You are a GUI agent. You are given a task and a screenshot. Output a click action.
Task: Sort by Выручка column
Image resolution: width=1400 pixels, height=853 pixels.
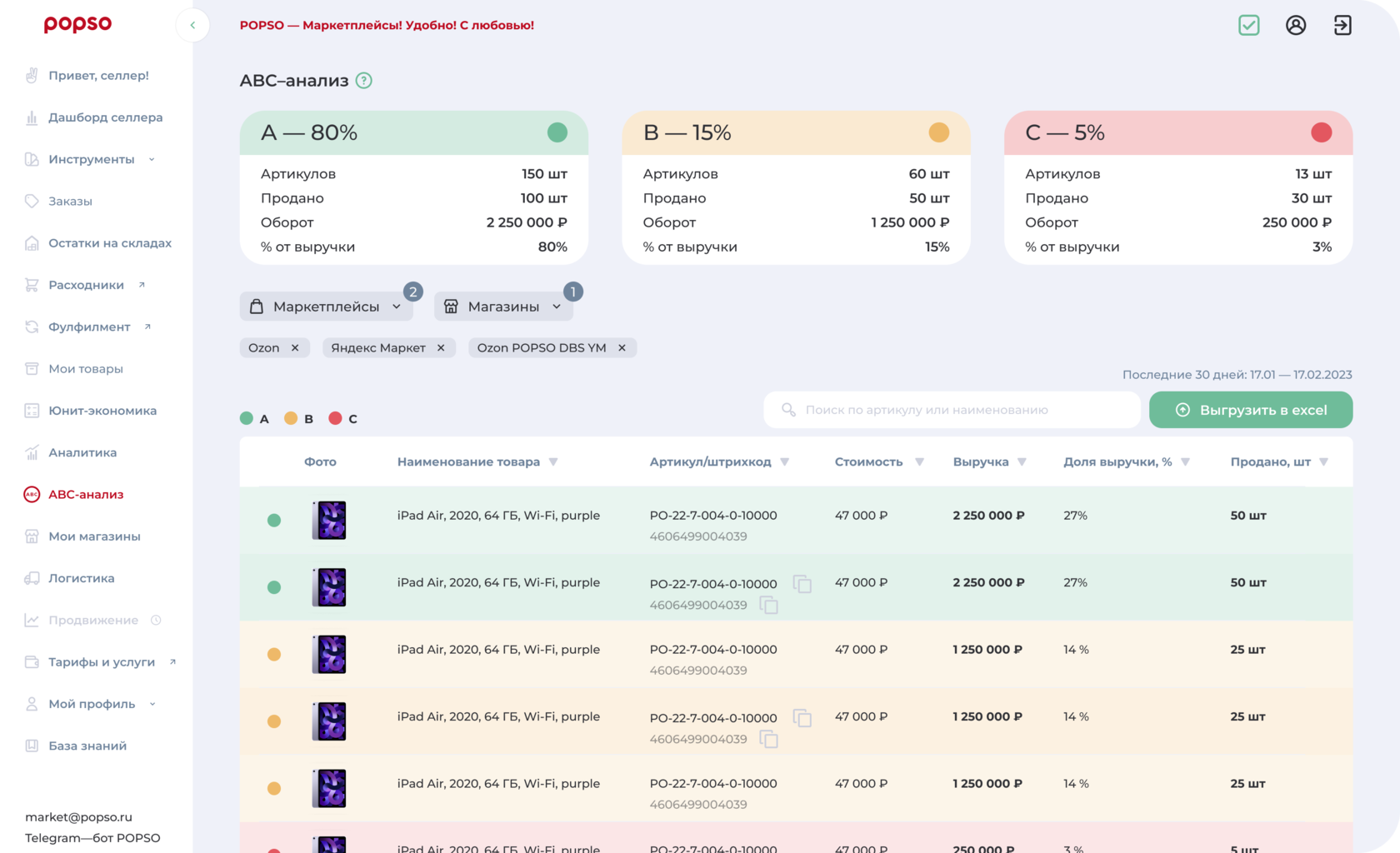[x=1022, y=462]
